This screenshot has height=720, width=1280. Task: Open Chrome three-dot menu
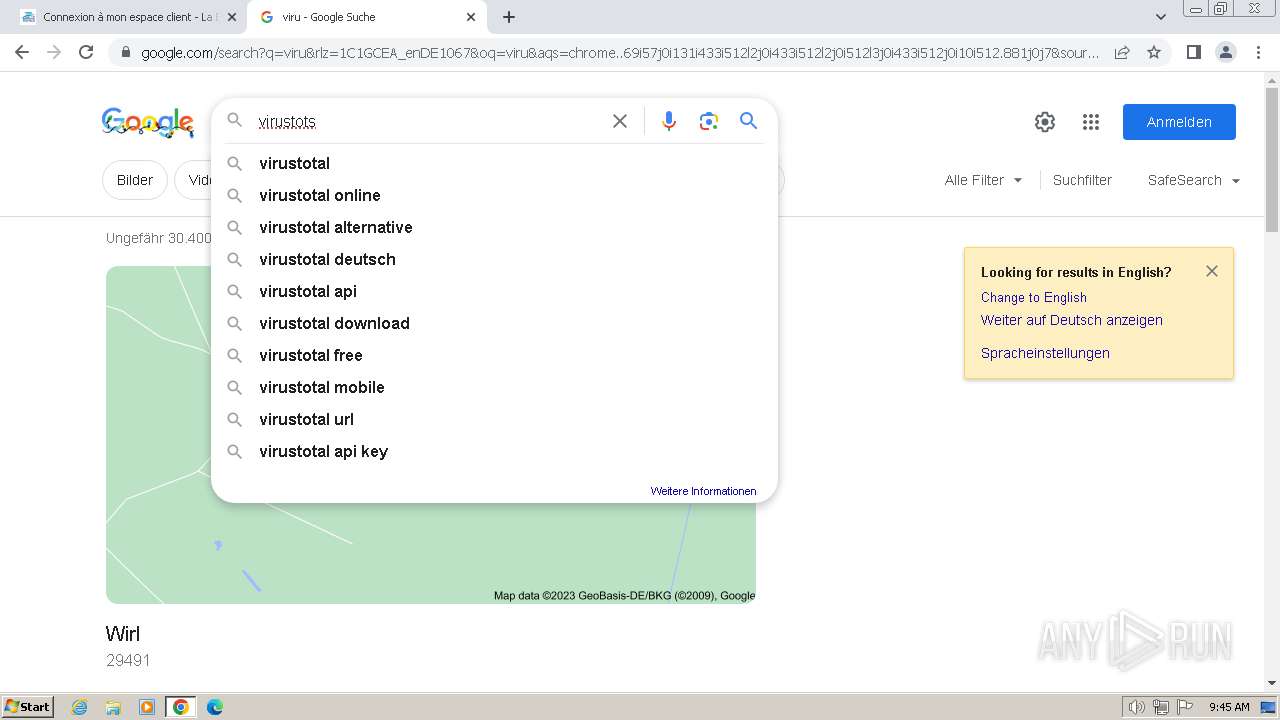tap(1258, 52)
